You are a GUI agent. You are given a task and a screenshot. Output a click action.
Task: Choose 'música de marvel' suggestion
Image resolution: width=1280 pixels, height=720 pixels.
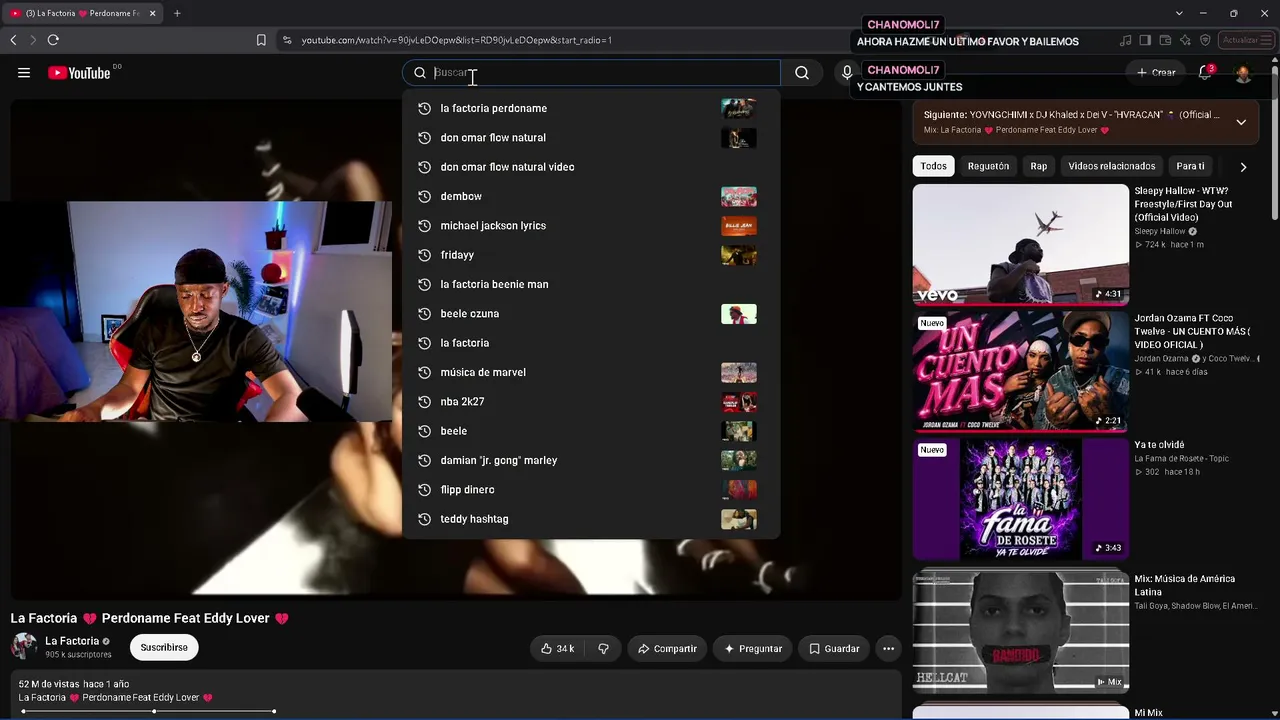pyautogui.click(x=590, y=372)
